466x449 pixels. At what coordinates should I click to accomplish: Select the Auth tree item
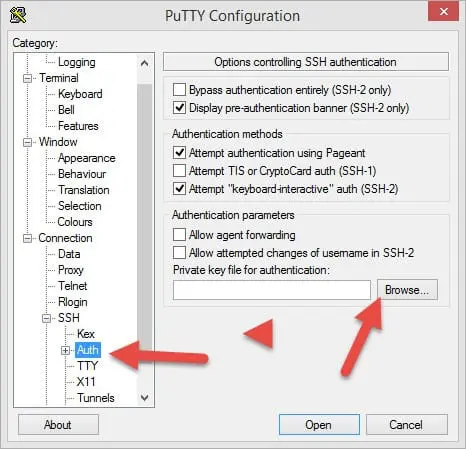88,350
